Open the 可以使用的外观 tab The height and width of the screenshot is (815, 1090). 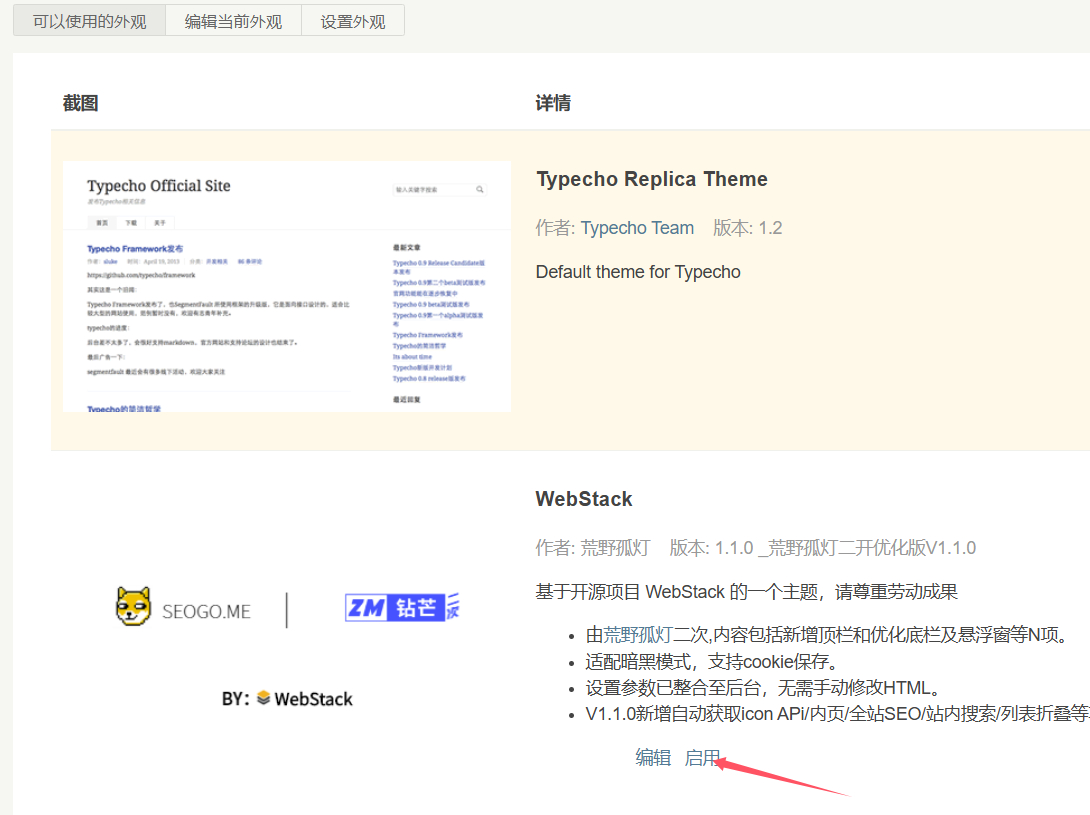90,22
